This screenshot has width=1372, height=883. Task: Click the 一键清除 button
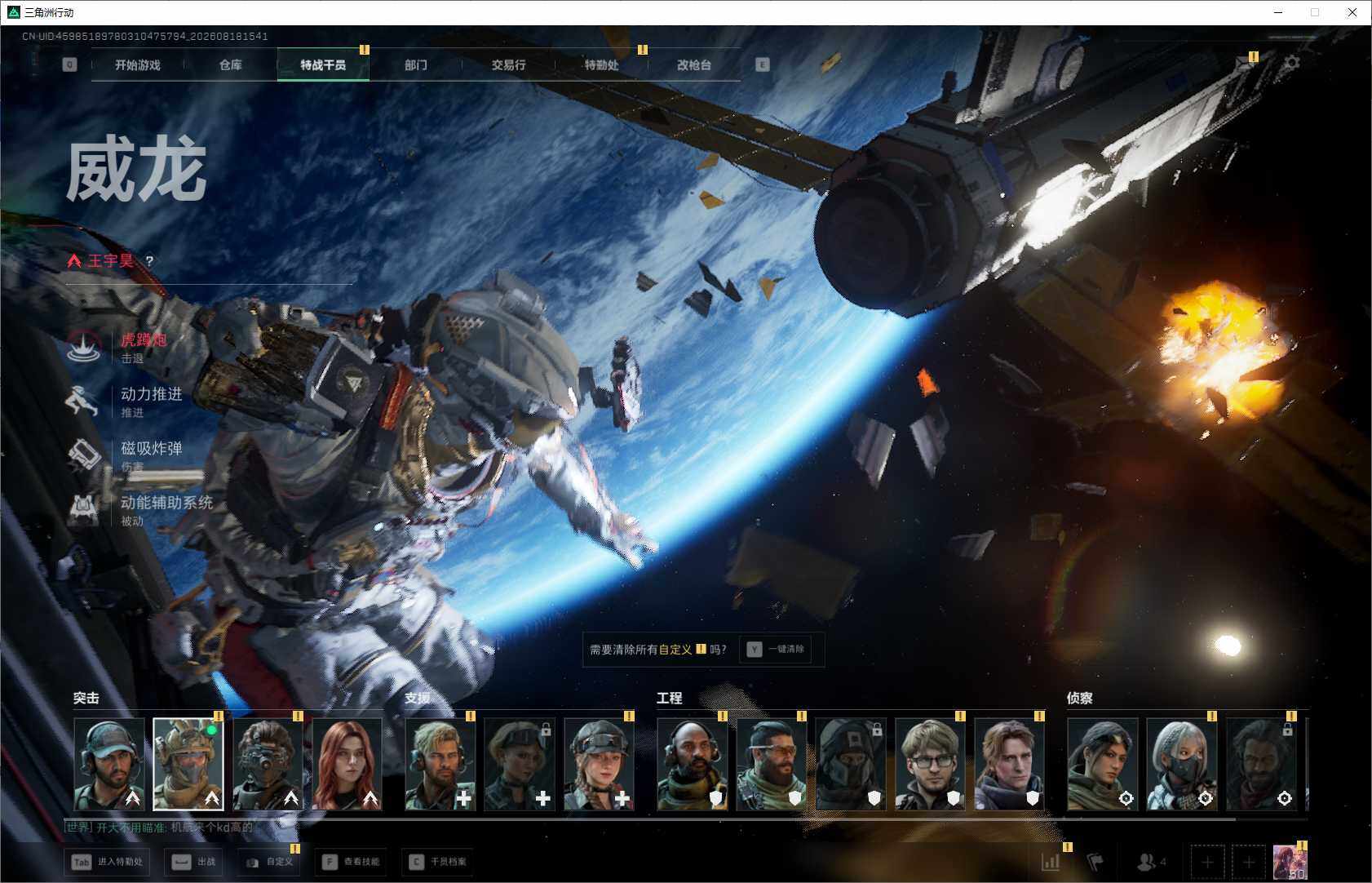[776, 649]
